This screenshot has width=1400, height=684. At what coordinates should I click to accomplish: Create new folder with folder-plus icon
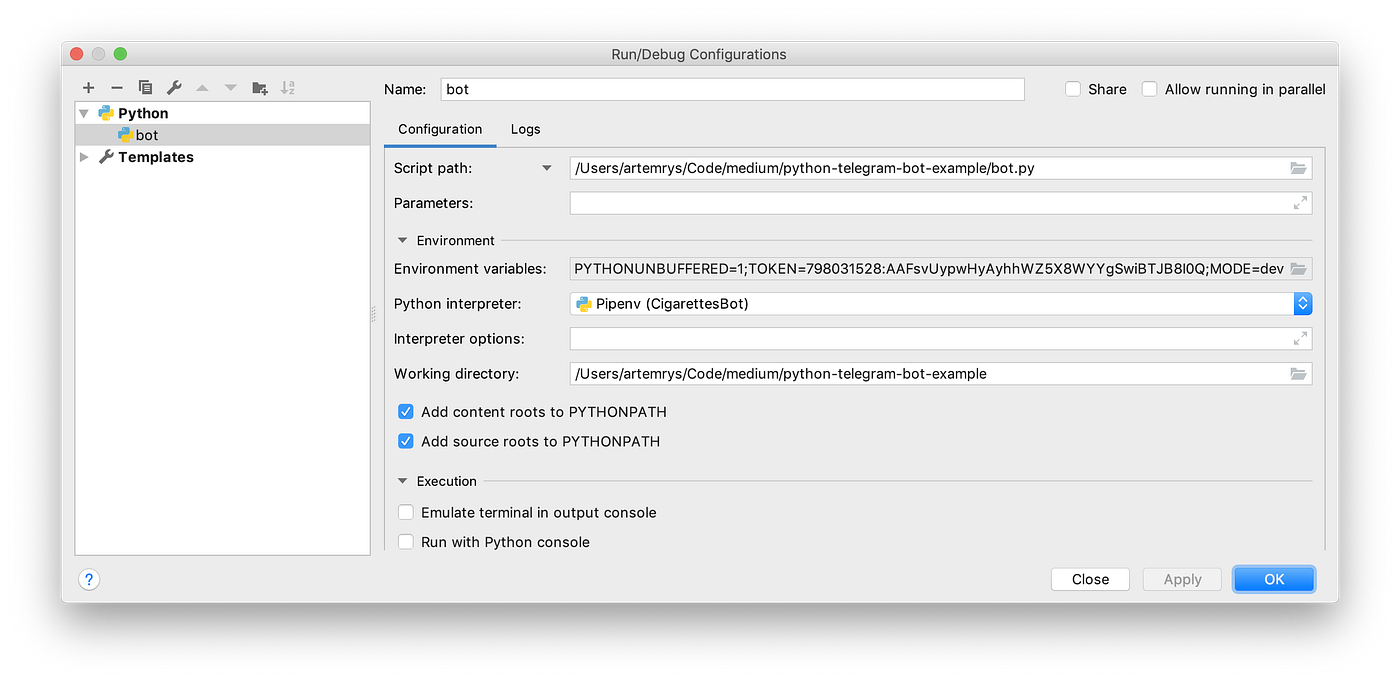pyautogui.click(x=260, y=88)
